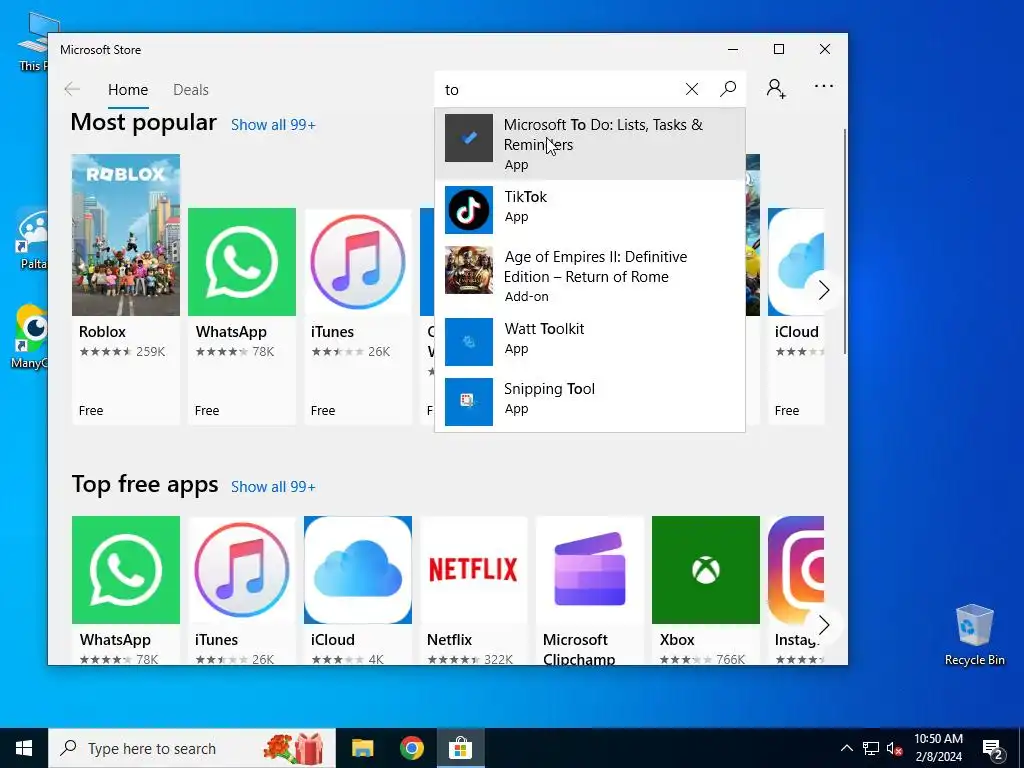Click the 'Snipping Tool' suggestion text
Image resolution: width=1024 pixels, height=768 pixels.
549,389
